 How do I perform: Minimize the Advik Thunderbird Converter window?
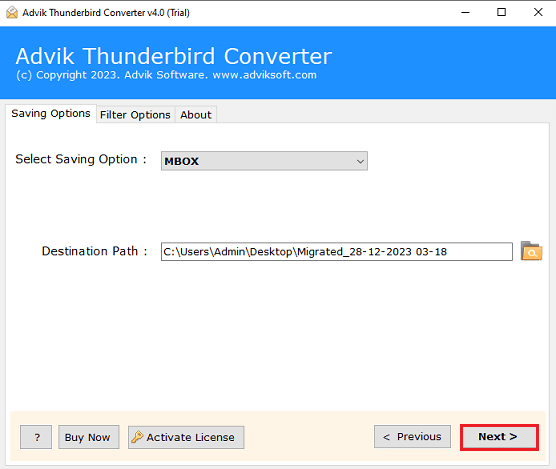(x=465, y=12)
